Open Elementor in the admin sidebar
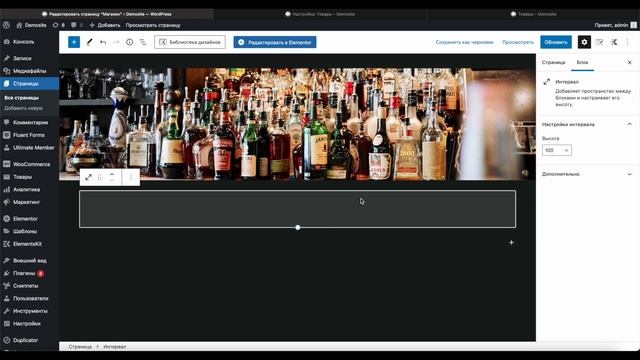The height and width of the screenshot is (360, 640). tap(29, 219)
